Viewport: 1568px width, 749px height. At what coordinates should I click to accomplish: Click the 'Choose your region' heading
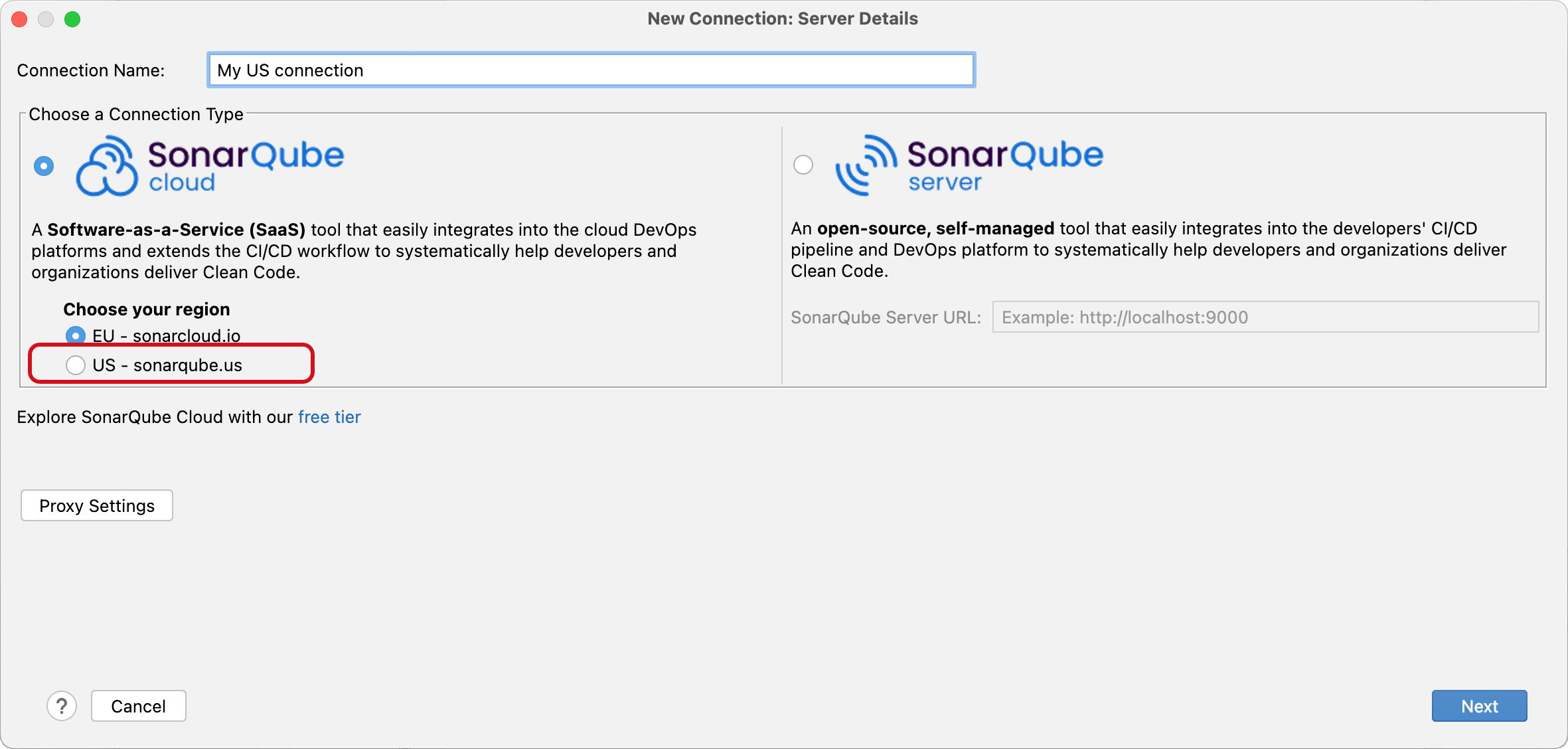click(147, 309)
